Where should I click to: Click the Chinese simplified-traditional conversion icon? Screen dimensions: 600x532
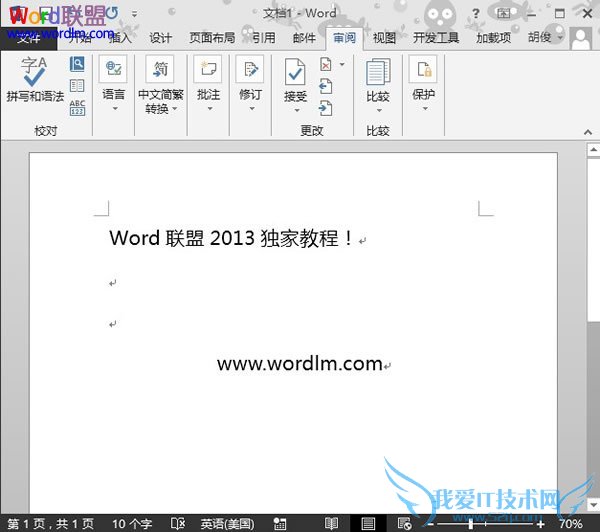tap(160, 69)
